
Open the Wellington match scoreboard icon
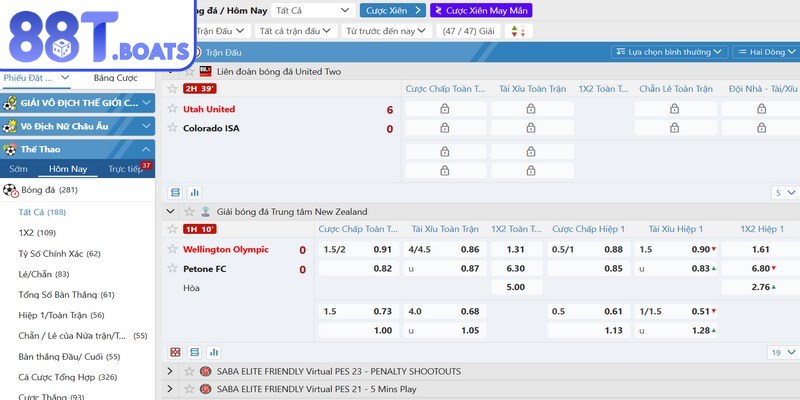tap(194, 352)
